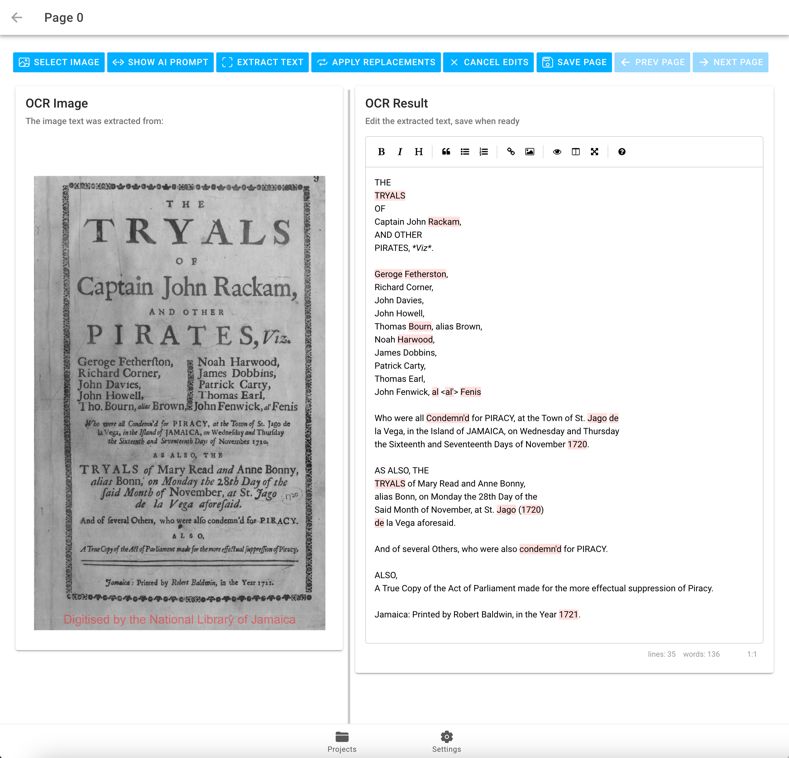Insert a heading with the H icon

[x=419, y=152]
